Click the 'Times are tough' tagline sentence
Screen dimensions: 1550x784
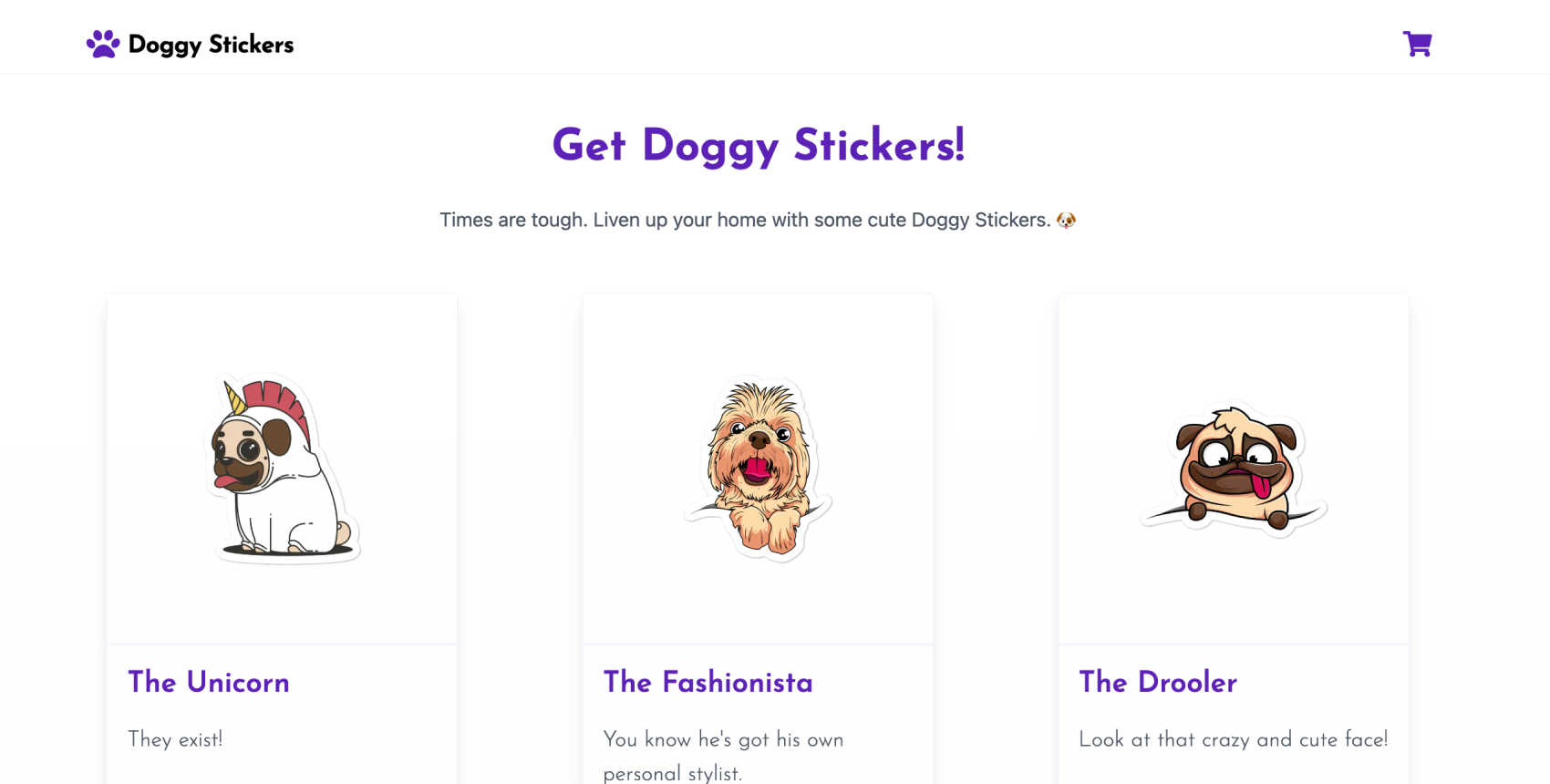[x=745, y=220]
